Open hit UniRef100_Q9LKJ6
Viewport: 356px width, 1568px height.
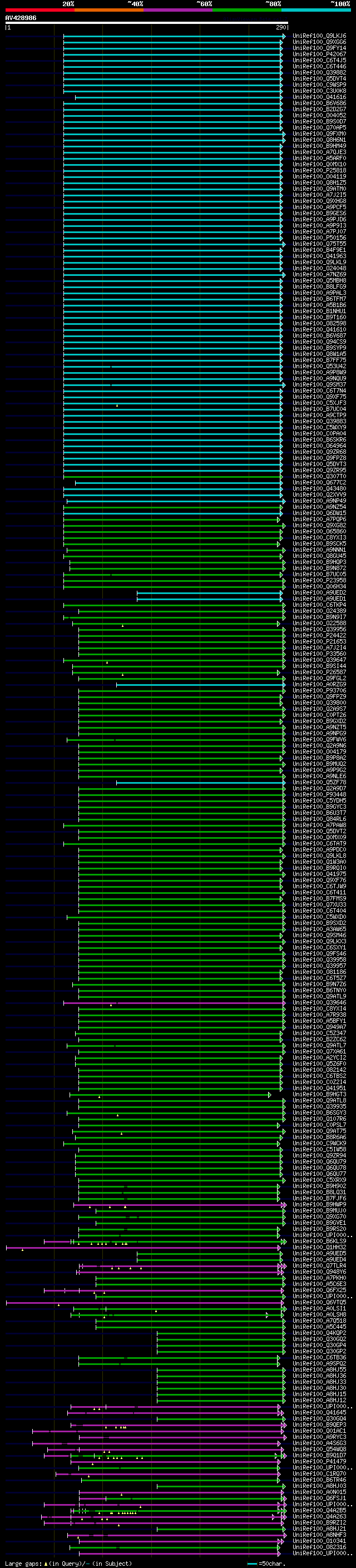(319, 36)
